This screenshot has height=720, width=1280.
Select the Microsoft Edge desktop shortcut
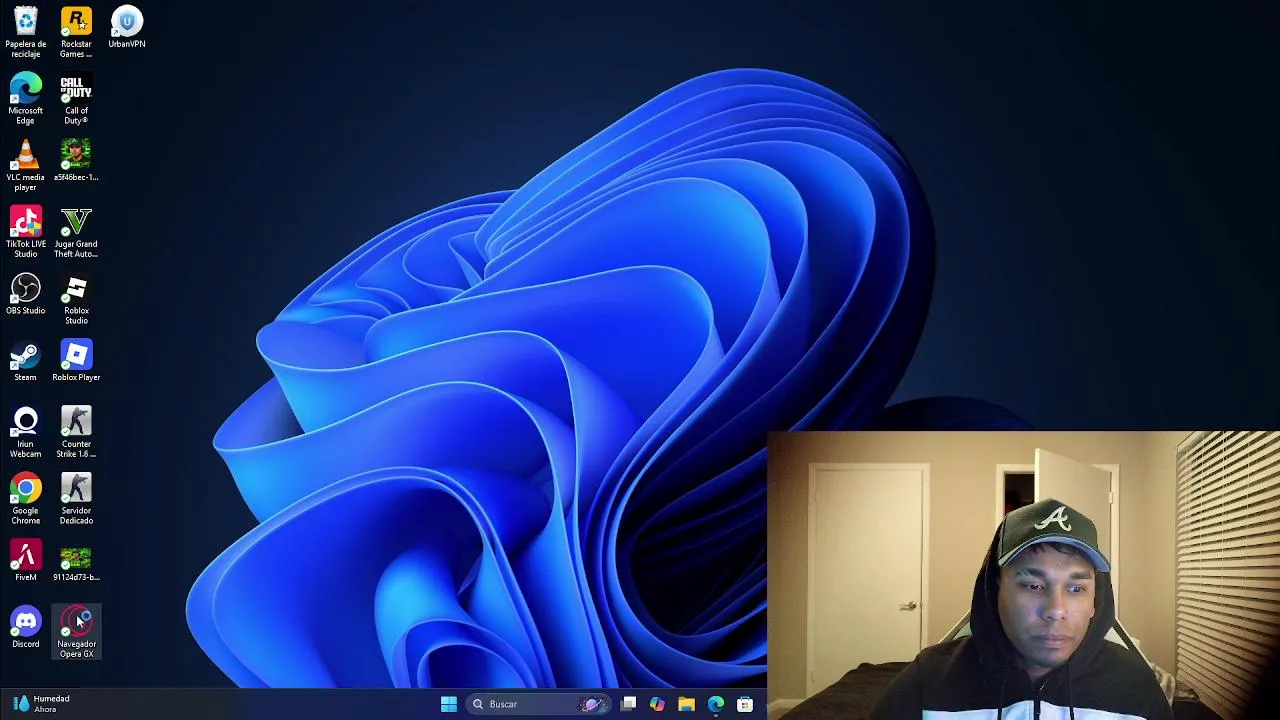[x=25, y=99]
